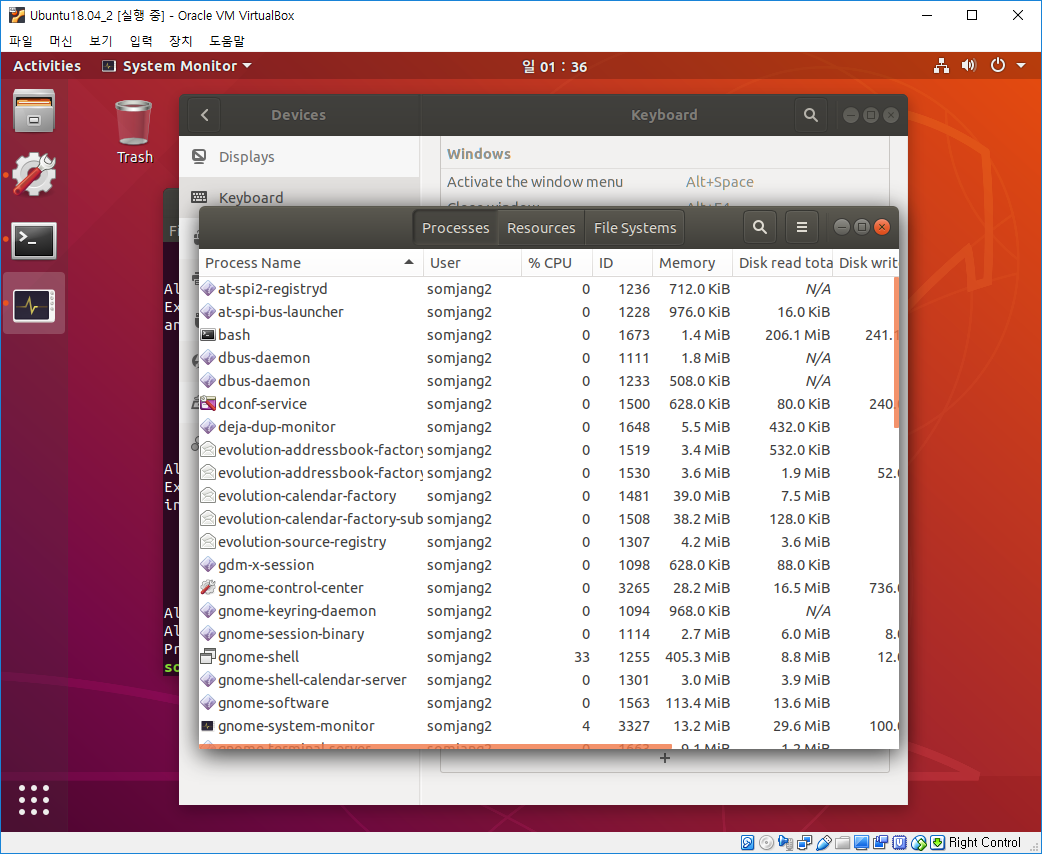Go back using Settings back arrow

(205, 115)
